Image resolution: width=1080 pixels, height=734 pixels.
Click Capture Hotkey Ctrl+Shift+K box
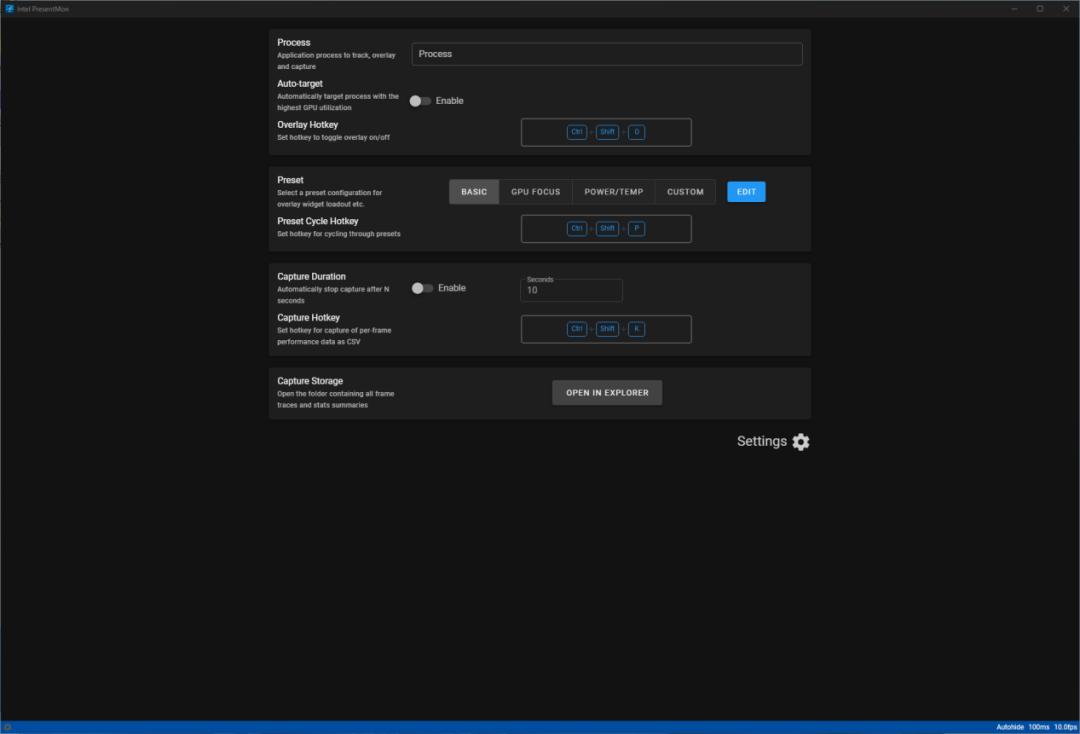(606, 329)
